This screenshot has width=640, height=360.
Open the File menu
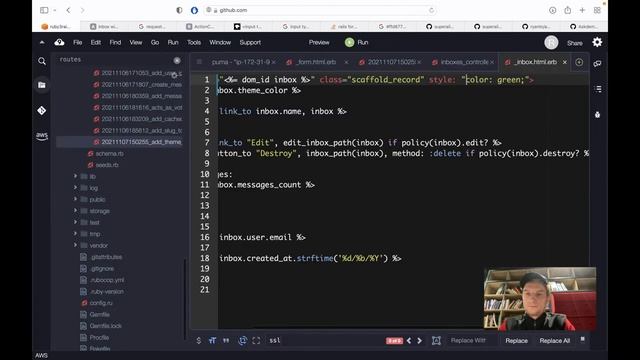[x=78, y=42]
